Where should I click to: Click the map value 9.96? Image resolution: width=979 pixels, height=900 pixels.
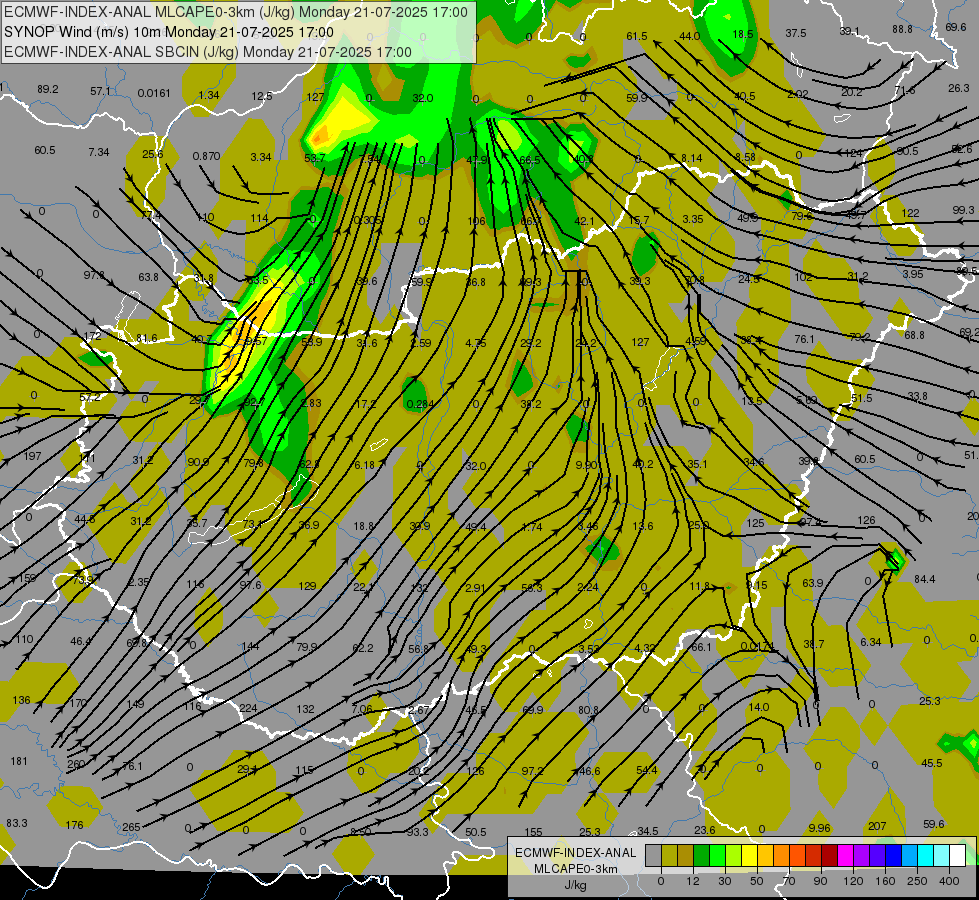pyautogui.click(x=819, y=828)
